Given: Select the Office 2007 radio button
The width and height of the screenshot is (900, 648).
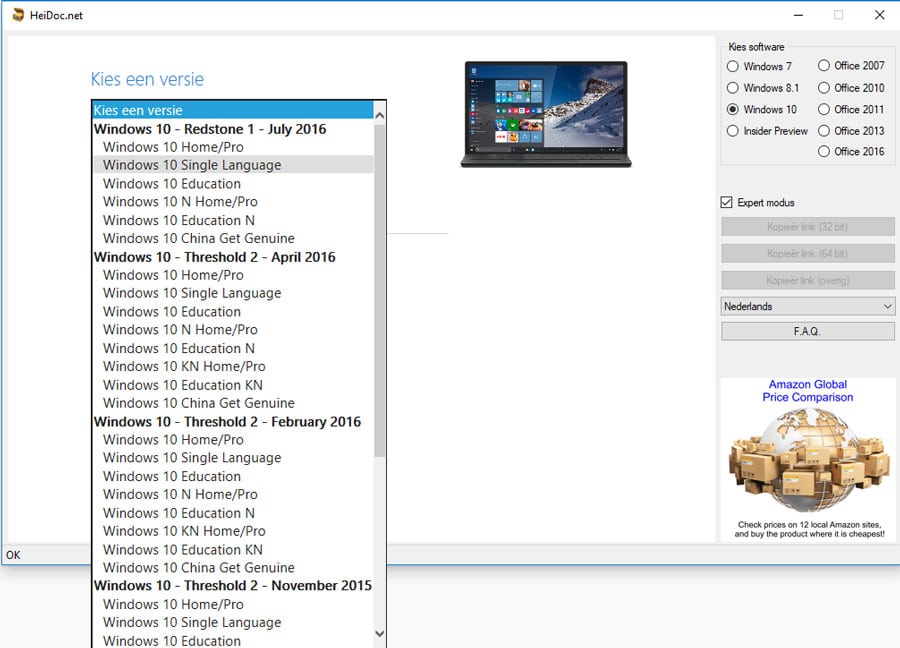Looking at the screenshot, I should [824, 65].
